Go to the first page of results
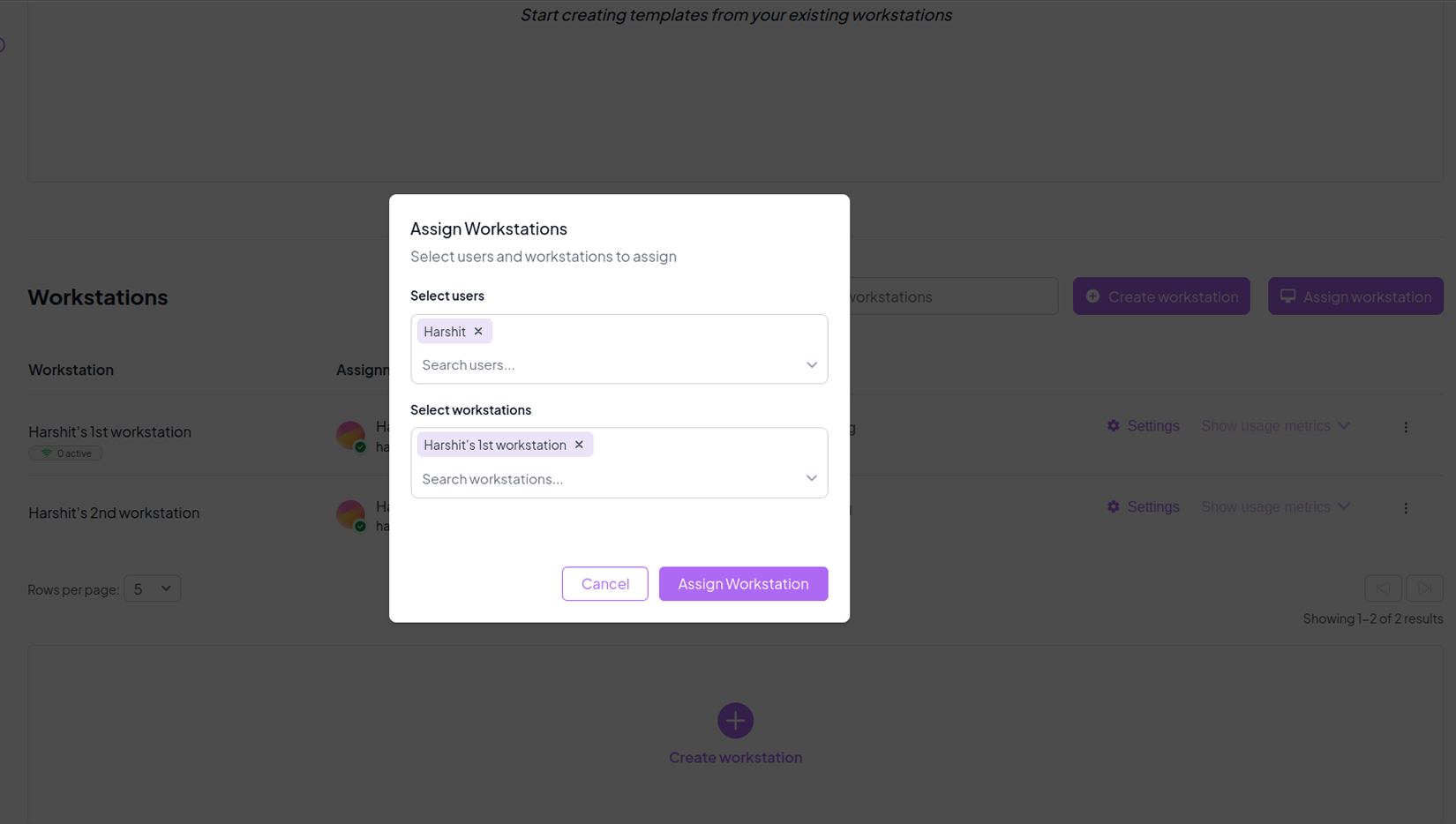 click(x=1383, y=588)
